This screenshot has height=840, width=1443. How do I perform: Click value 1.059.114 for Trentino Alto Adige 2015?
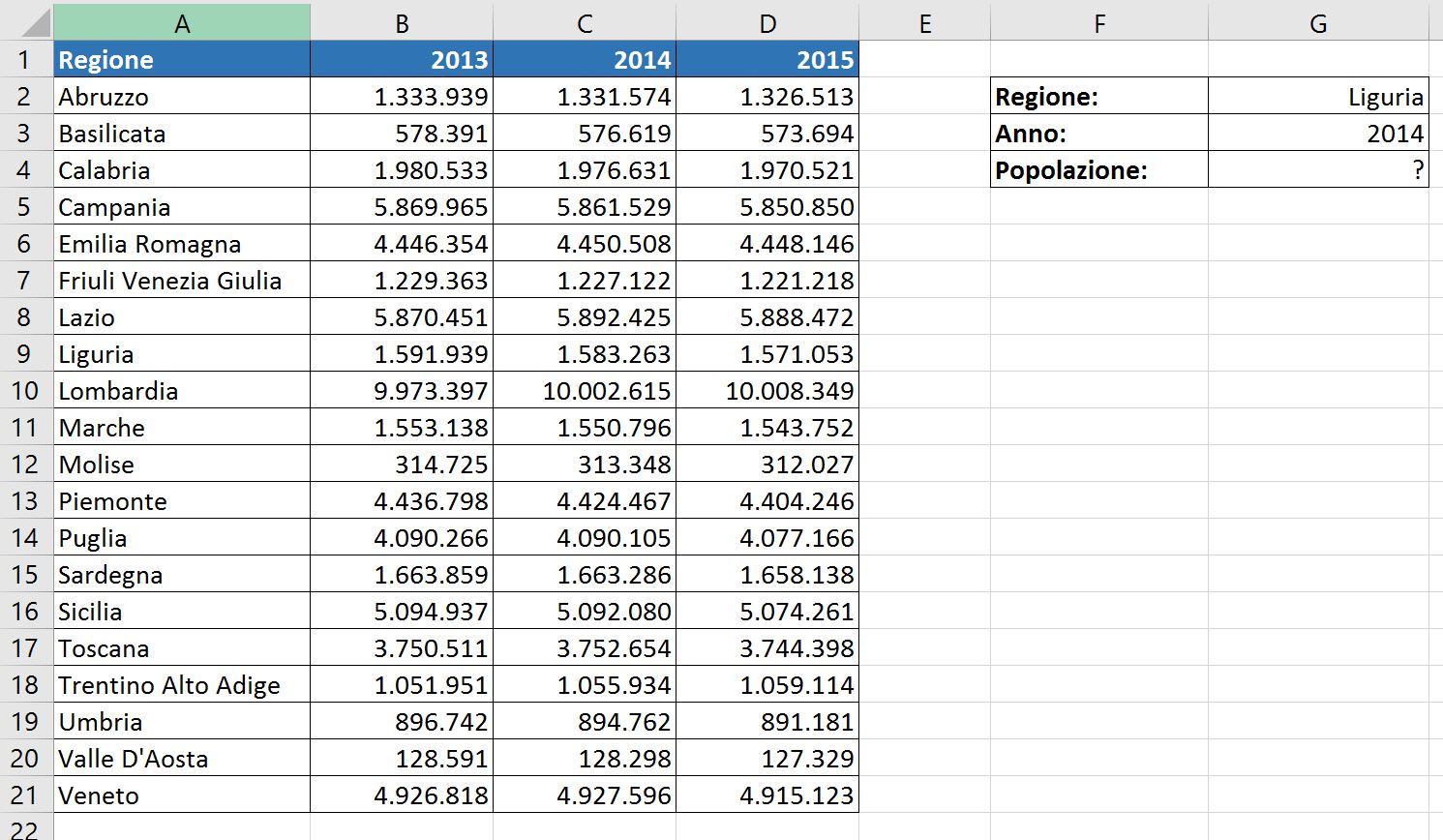pos(767,685)
